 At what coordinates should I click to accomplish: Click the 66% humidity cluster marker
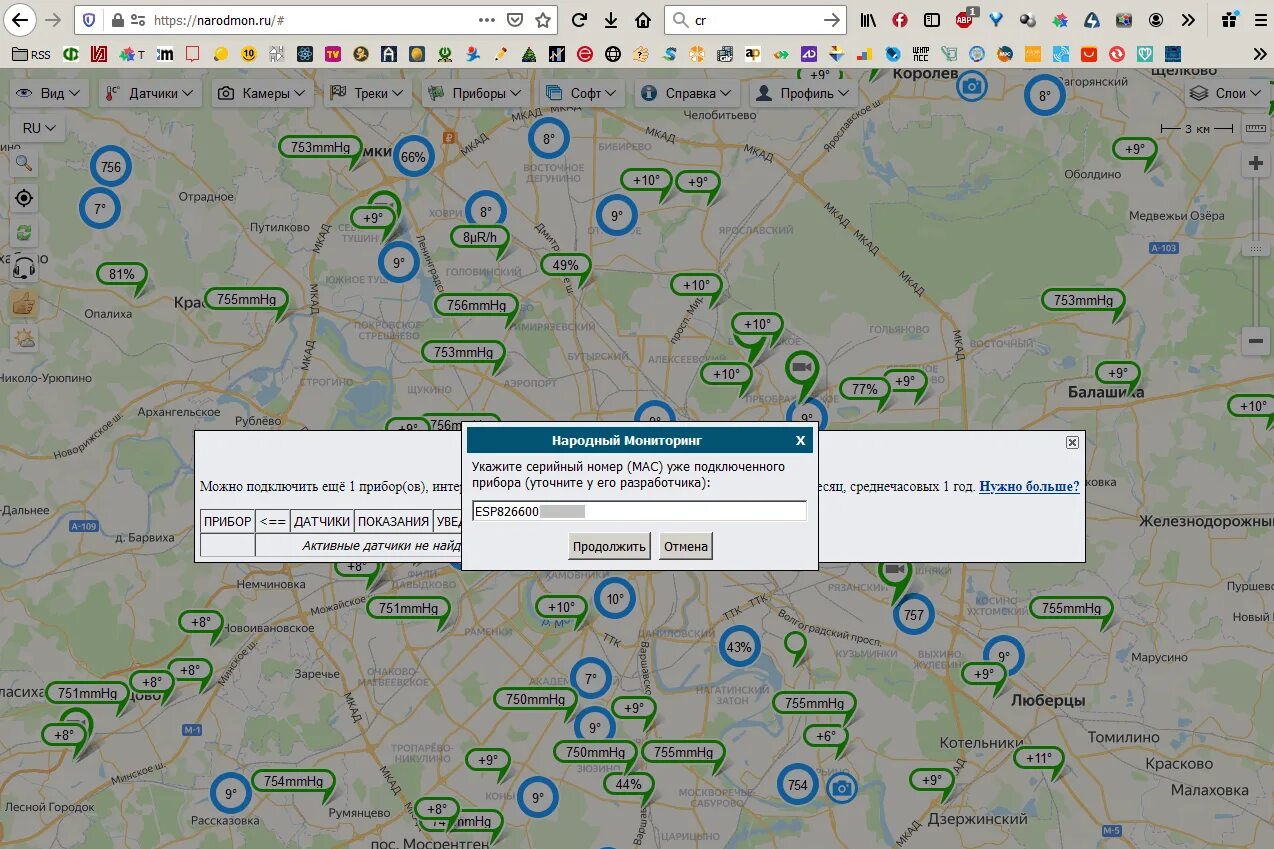(413, 157)
